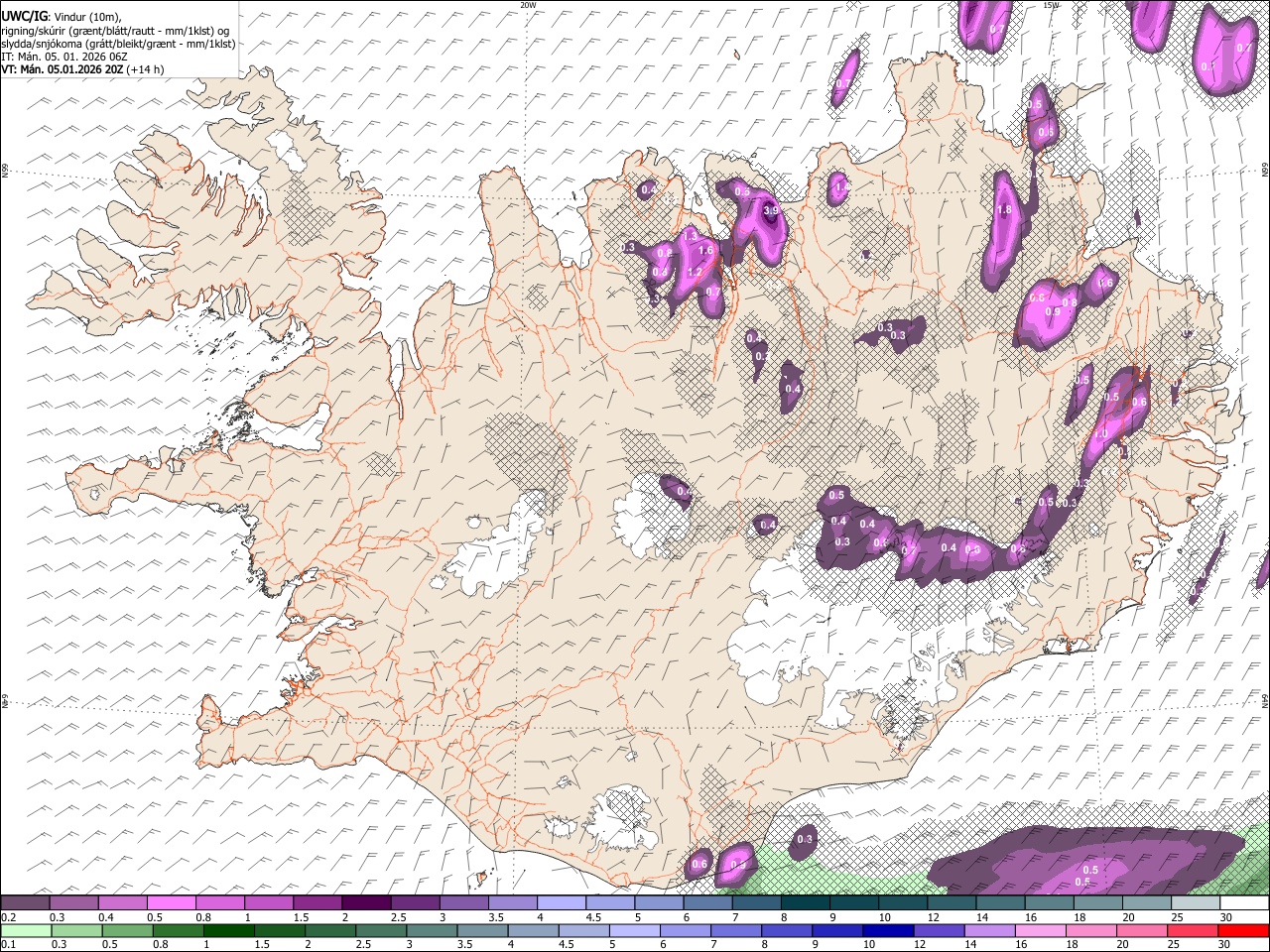1270x952 pixels.
Task: Select the darkest green lower legend swatch
Action: (x=228, y=930)
